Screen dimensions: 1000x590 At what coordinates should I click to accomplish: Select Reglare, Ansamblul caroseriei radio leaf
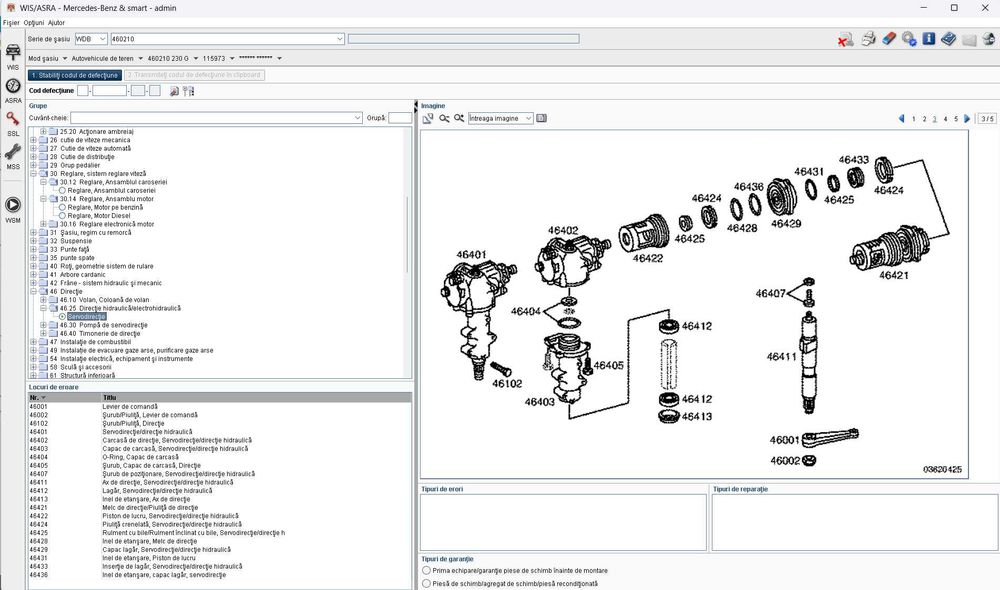tap(62, 190)
